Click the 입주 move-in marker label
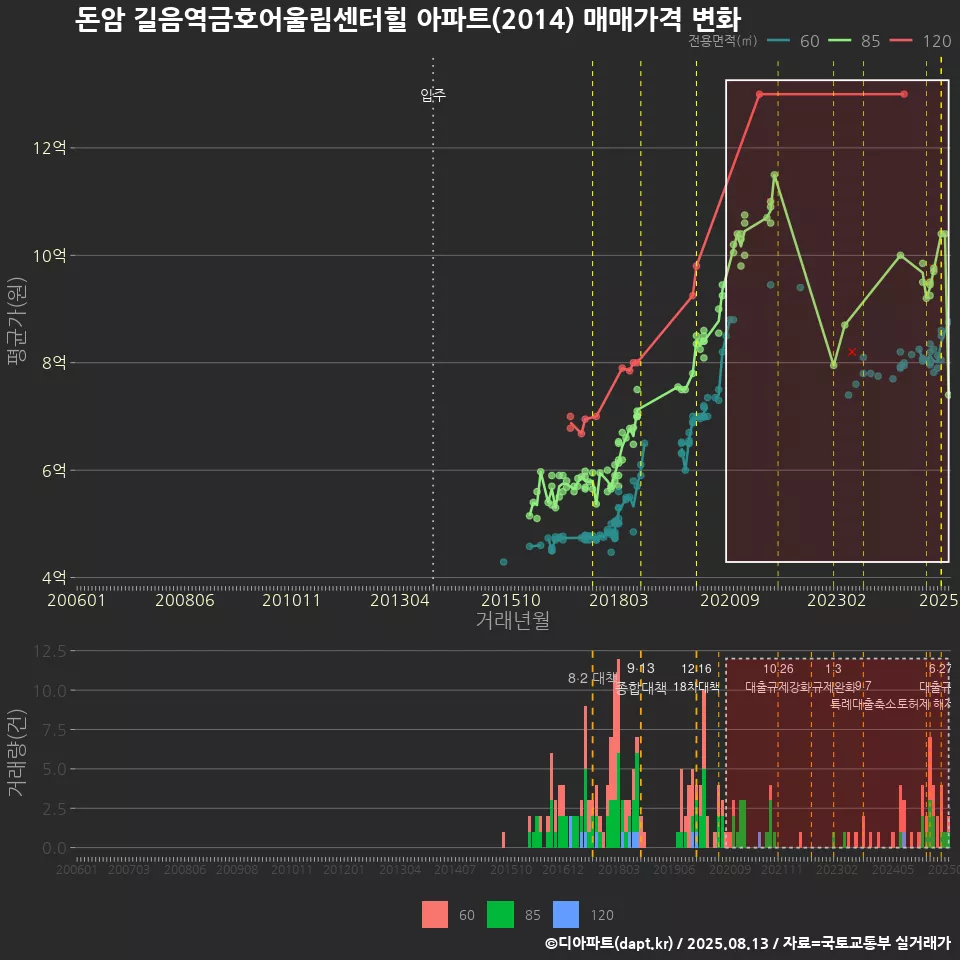This screenshot has height=960, width=960. [x=433, y=95]
